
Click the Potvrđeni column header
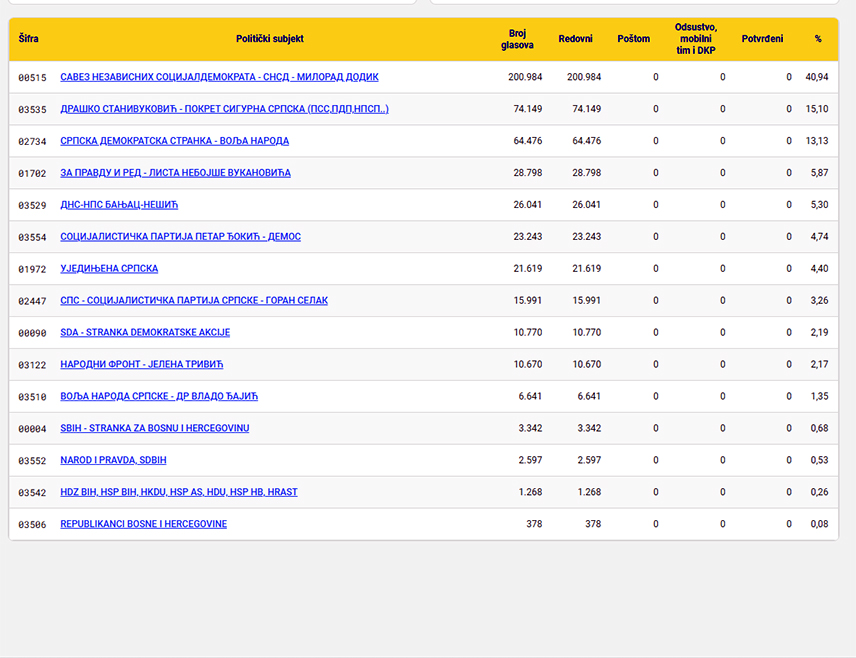pos(762,39)
